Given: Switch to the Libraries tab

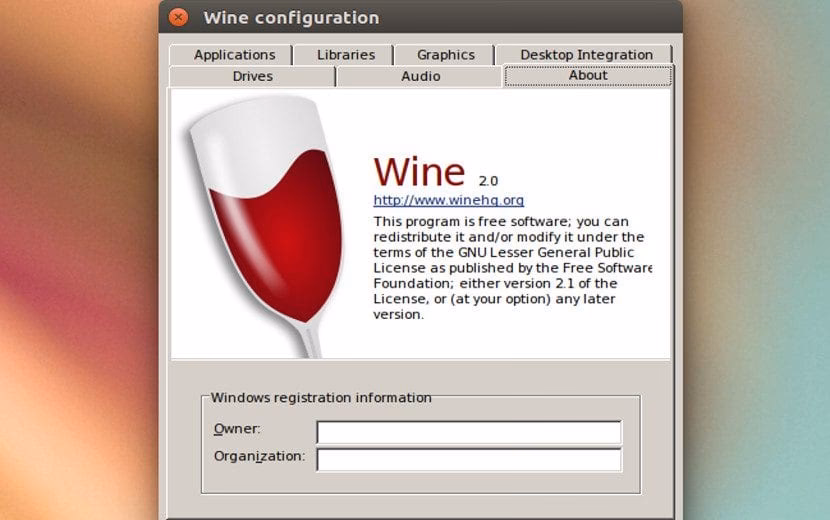Looking at the screenshot, I should [x=344, y=55].
